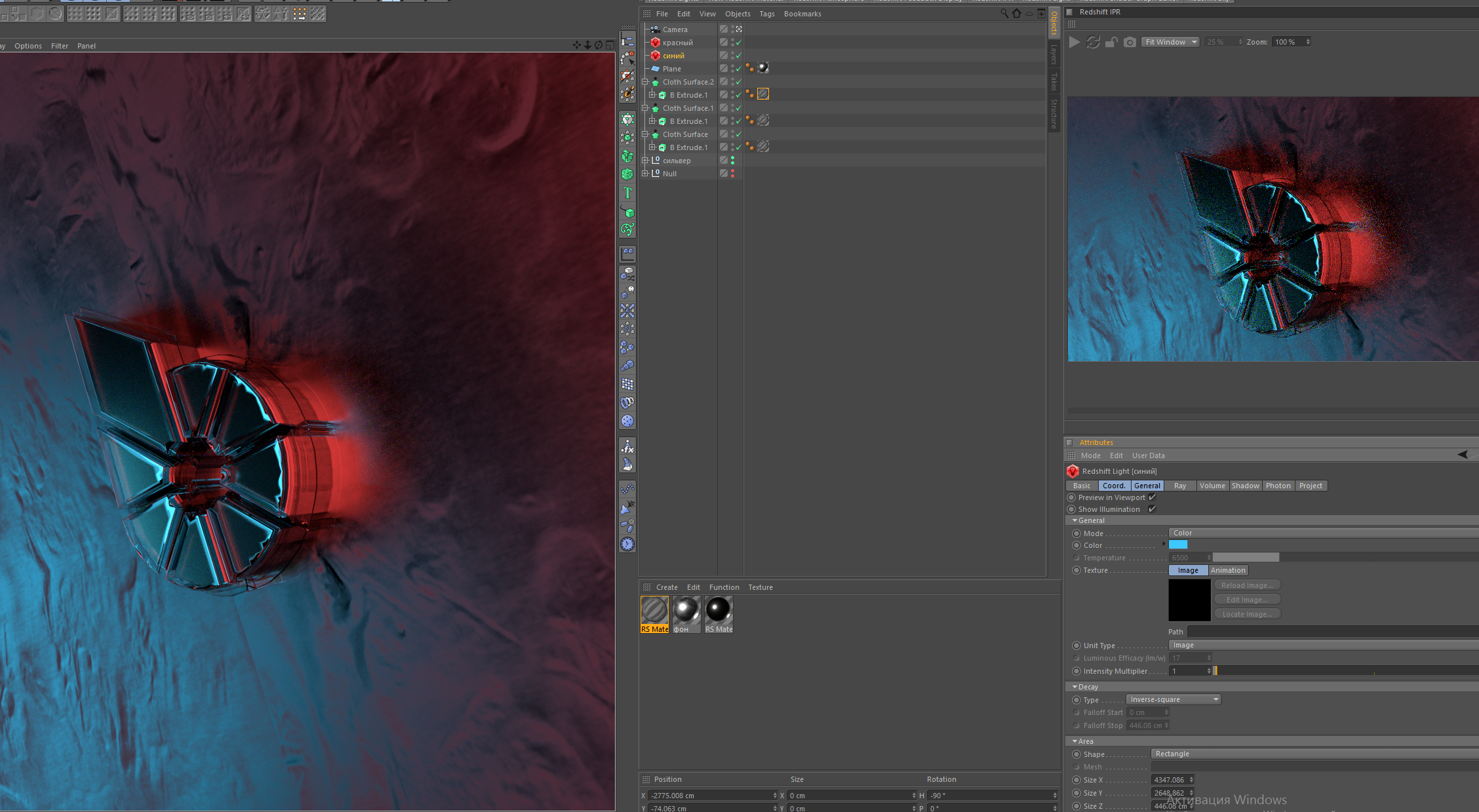Switch to the Volume tab
The width and height of the screenshot is (1479, 812).
(x=1212, y=486)
